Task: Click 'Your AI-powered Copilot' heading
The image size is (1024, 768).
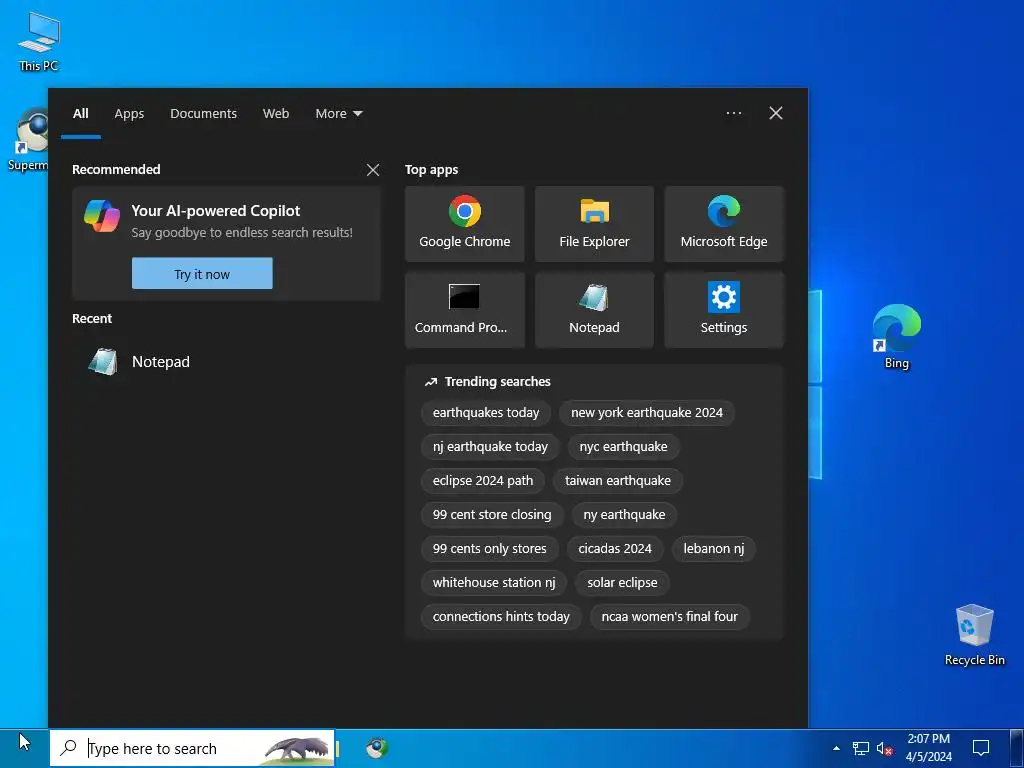Action: point(216,211)
